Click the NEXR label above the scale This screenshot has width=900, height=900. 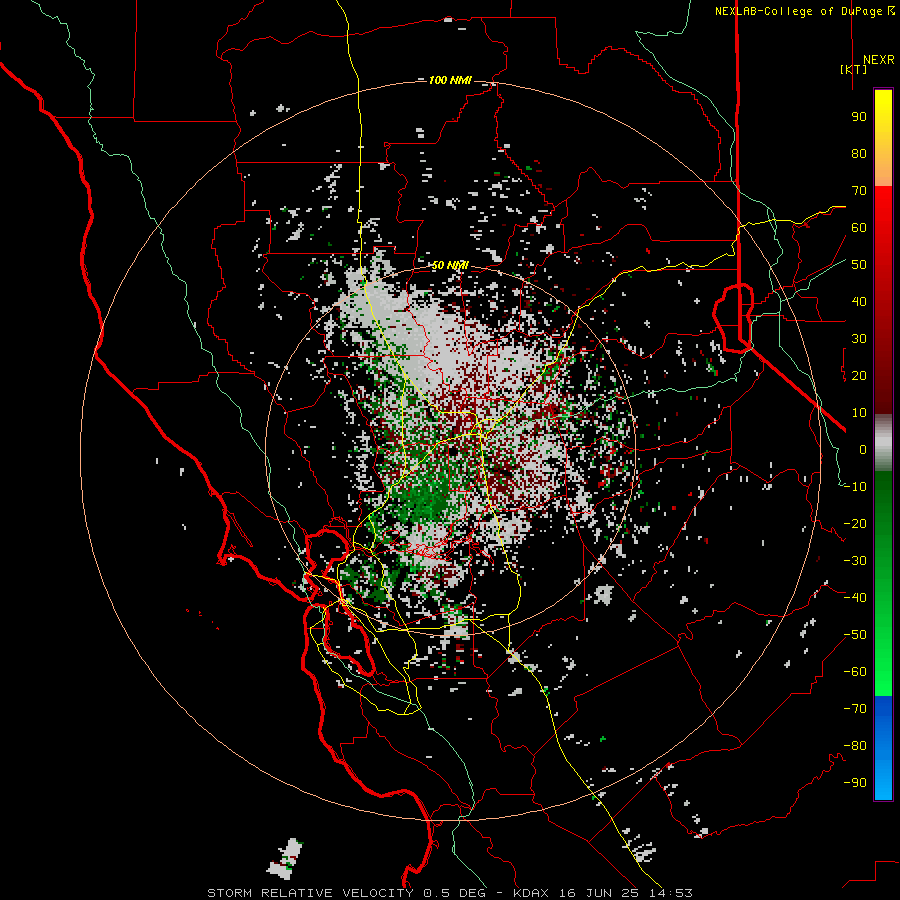[878, 60]
